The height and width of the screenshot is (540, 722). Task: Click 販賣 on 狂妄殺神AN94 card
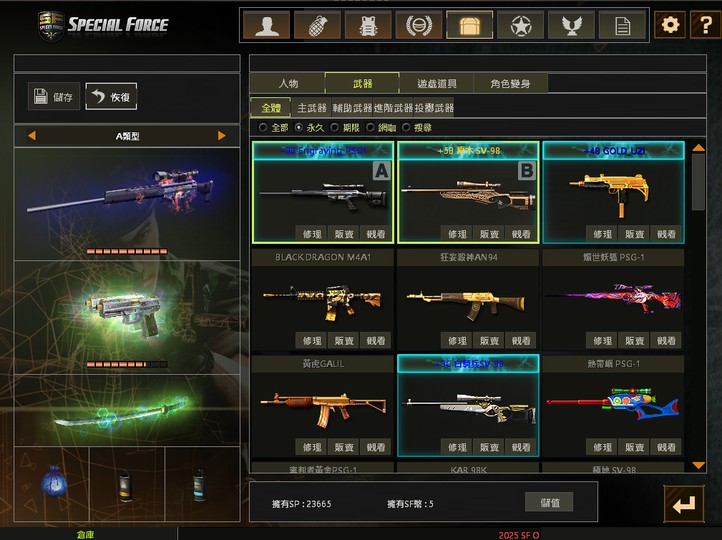[x=489, y=340]
